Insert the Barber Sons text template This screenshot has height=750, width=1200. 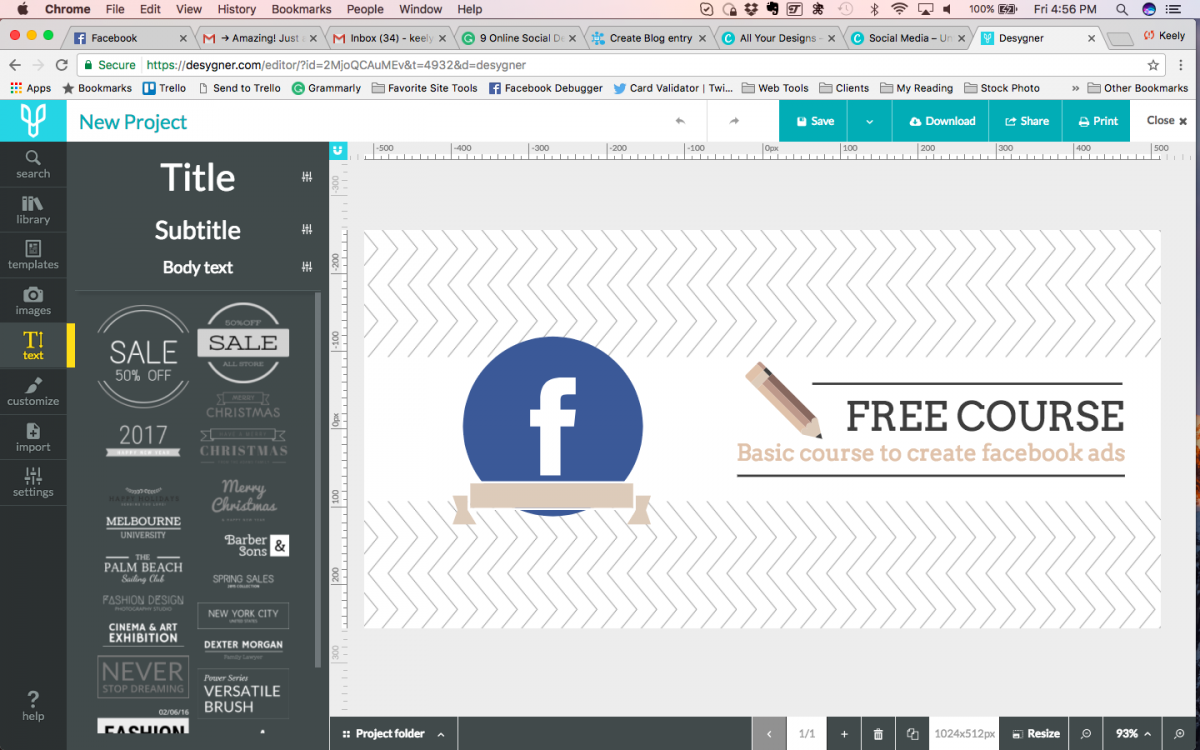pyautogui.click(x=256, y=545)
